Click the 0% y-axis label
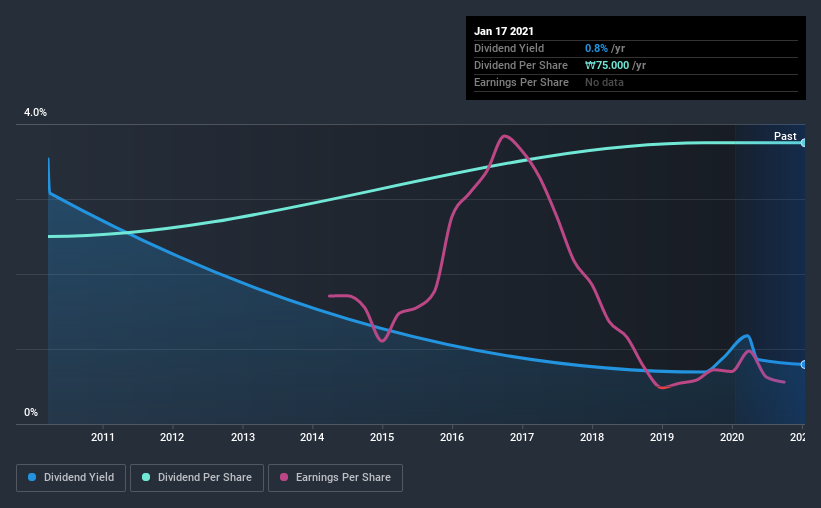The width and height of the screenshot is (821, 508). [x=31, y=413]
